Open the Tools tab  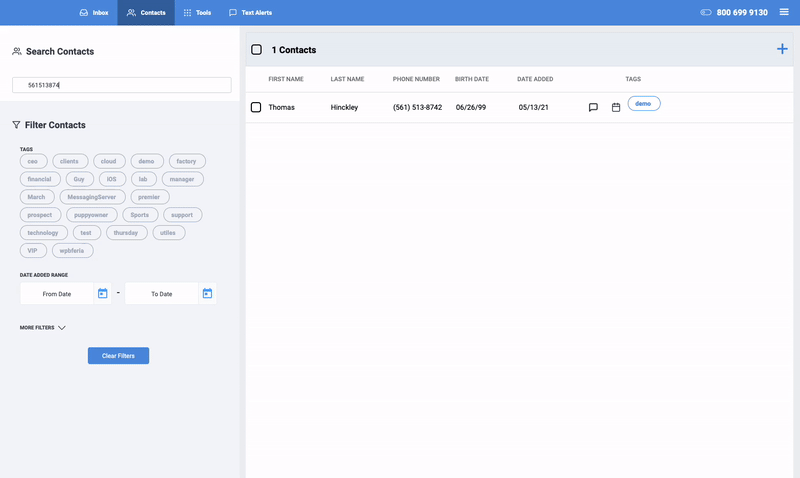point(197,12)
